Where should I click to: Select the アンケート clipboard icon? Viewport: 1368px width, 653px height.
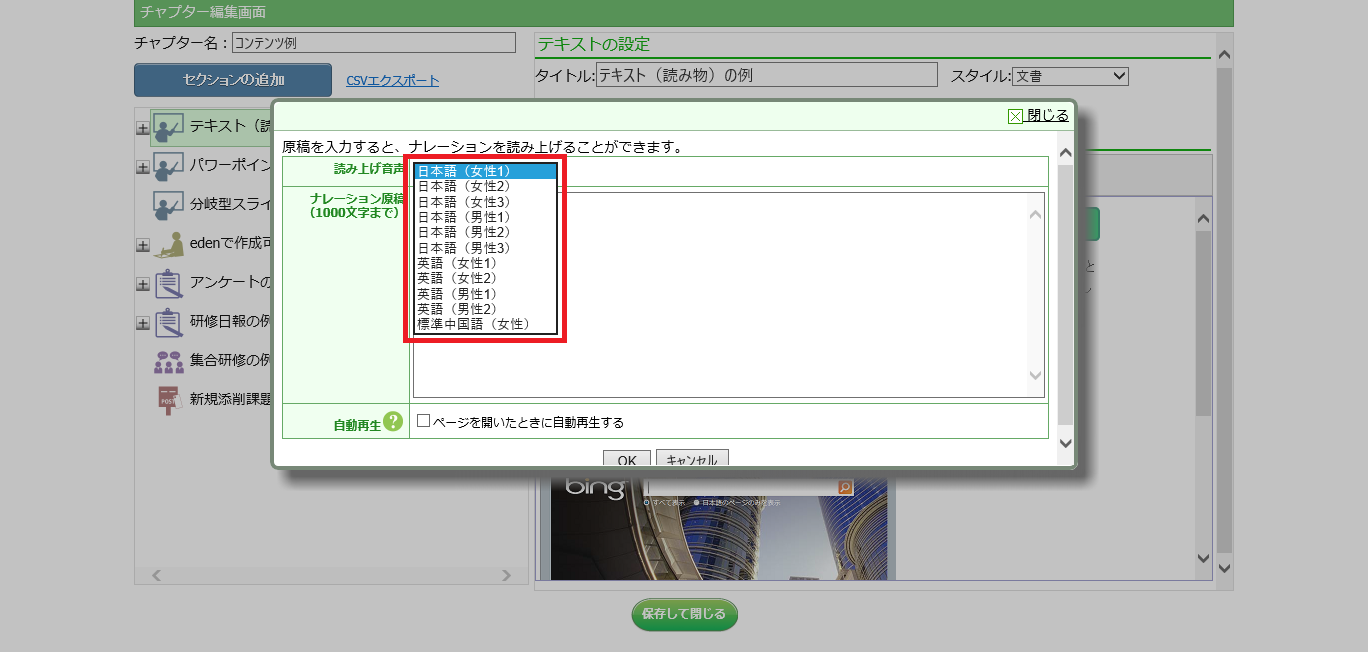pyautogui.click(x=168, y=284)
